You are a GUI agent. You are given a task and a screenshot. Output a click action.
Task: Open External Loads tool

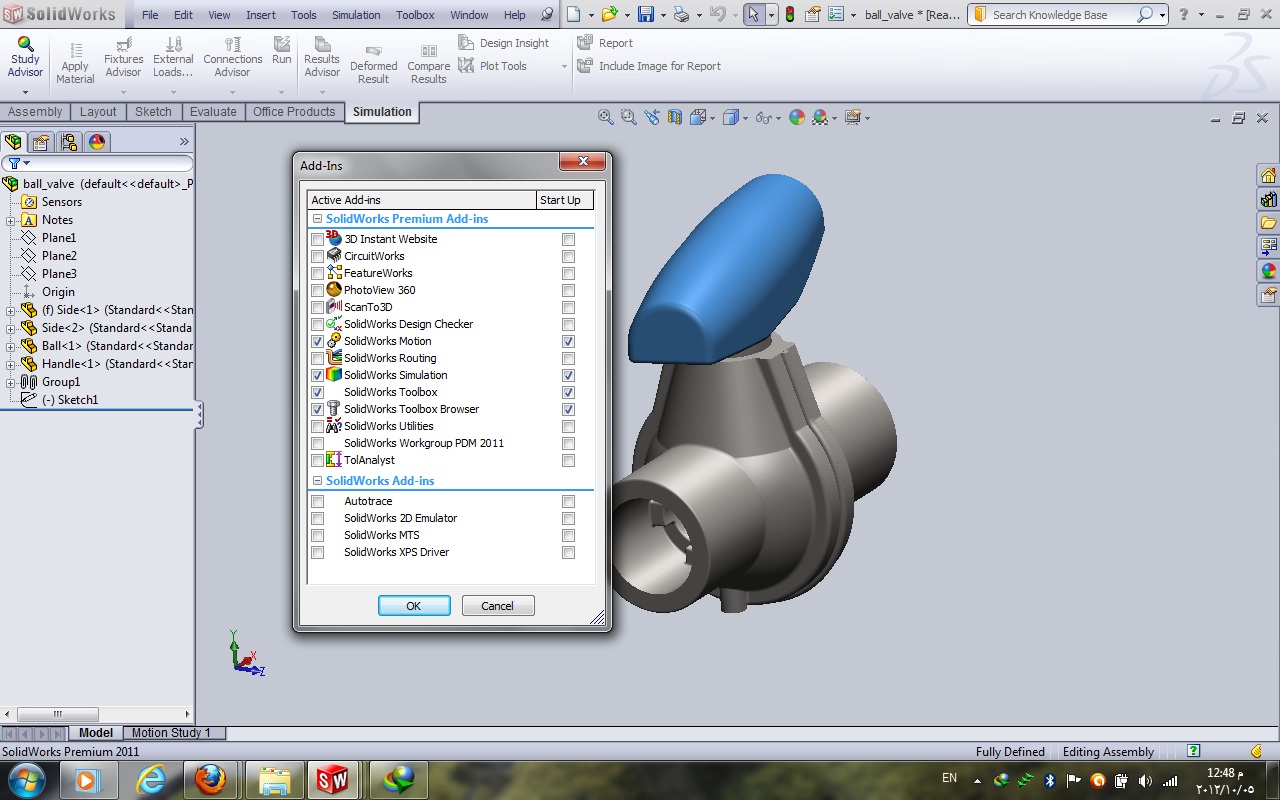pos(173,57)
